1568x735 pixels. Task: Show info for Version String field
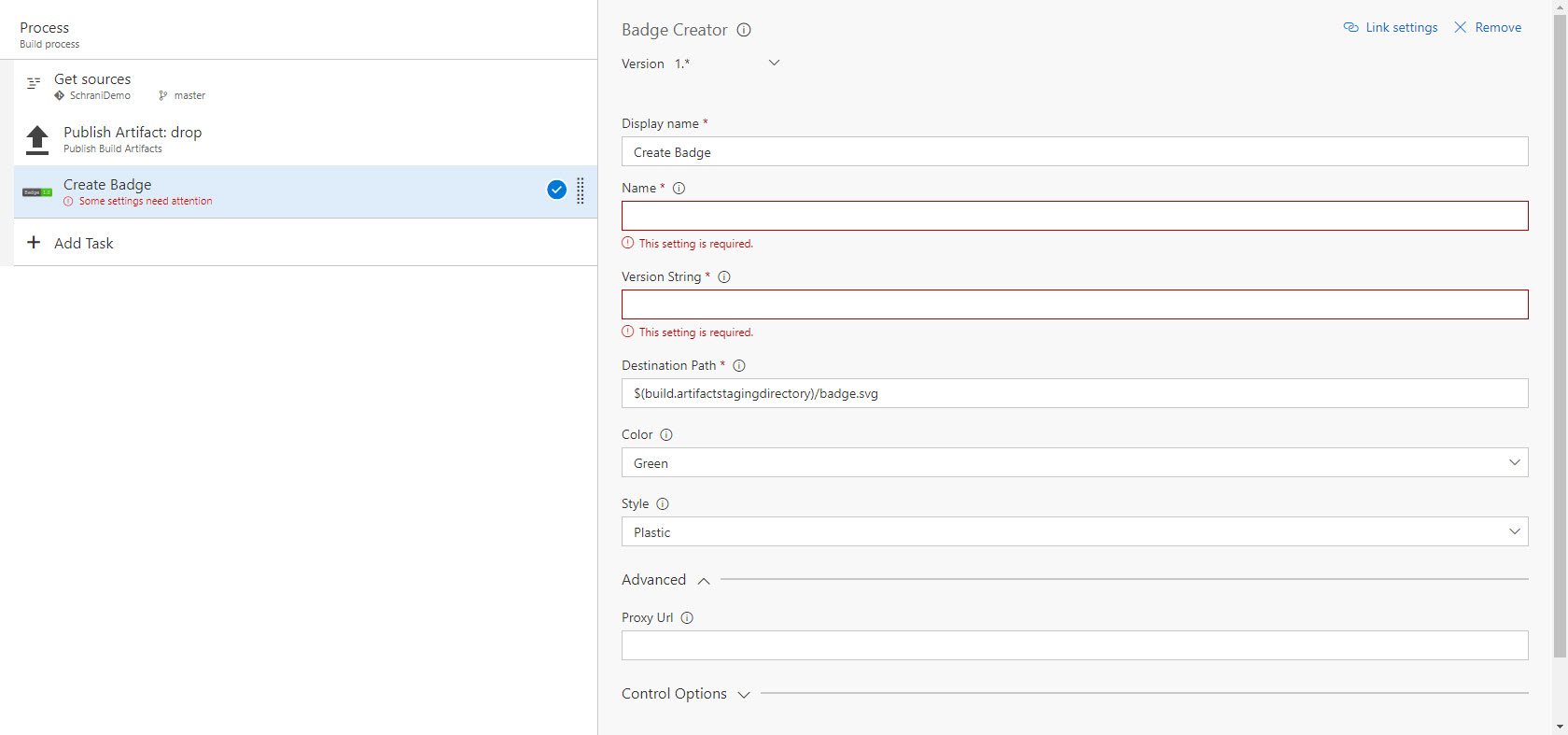pos(724,277)
